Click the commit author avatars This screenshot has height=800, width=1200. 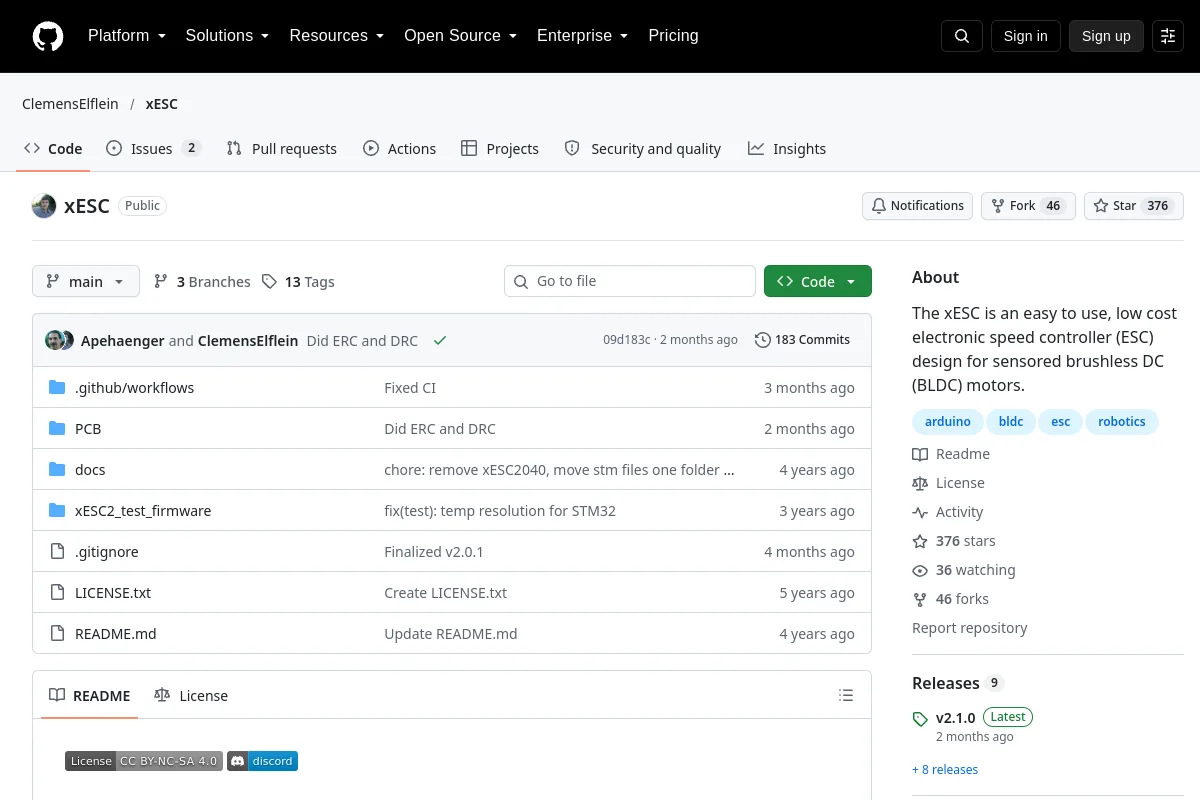[x=59, y=340]
